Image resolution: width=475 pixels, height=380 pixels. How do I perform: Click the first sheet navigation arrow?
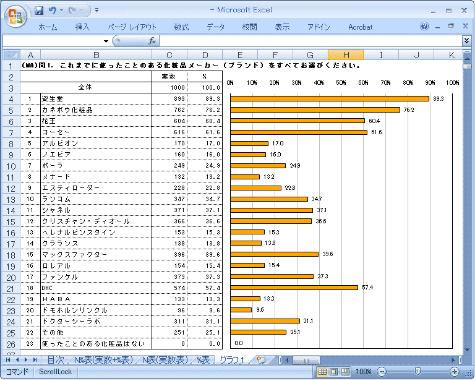8,360
